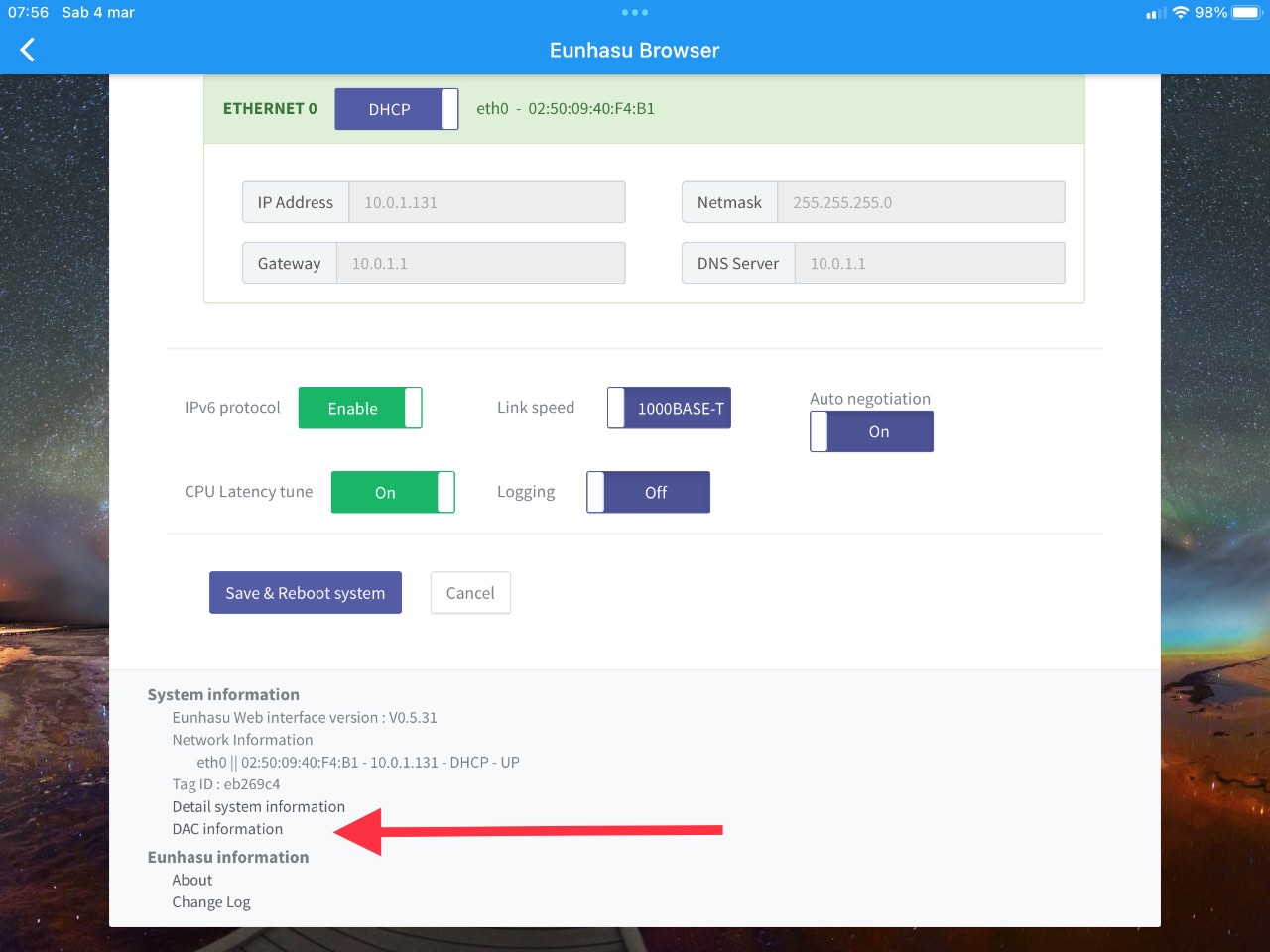Image resolution: width=1270 pixels, height=952 pixels.
Task: Click the Cancel button
Action: tap(470, 593)
